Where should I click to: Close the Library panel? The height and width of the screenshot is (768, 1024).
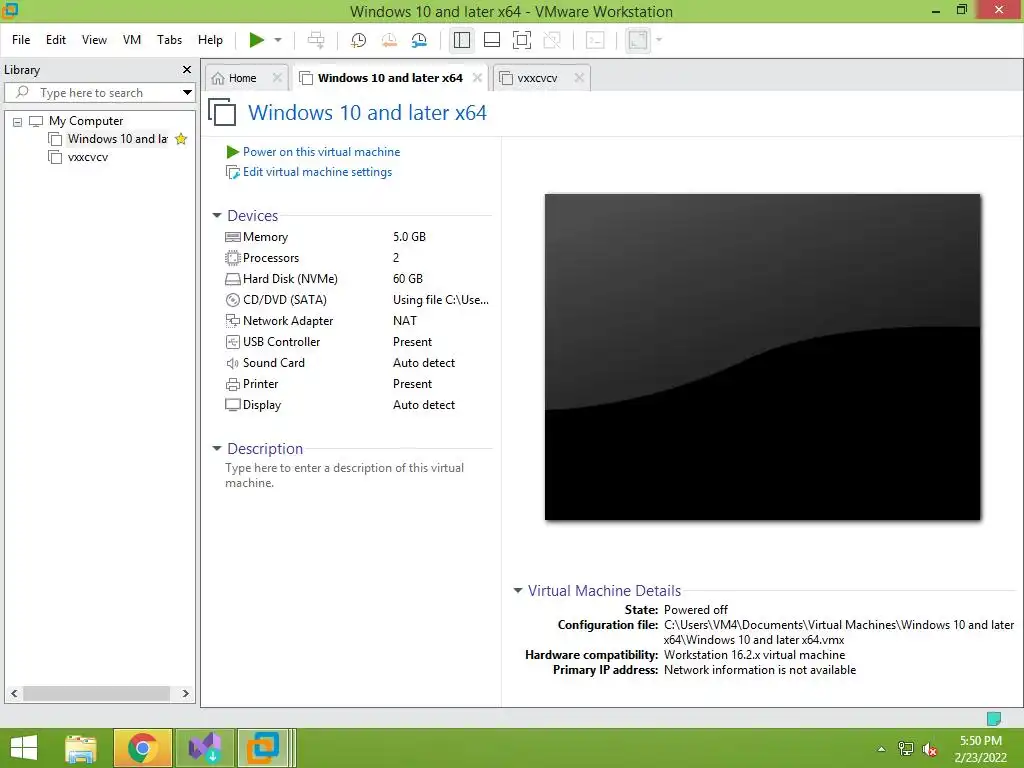pyautogui.click(x=187, y=69)
